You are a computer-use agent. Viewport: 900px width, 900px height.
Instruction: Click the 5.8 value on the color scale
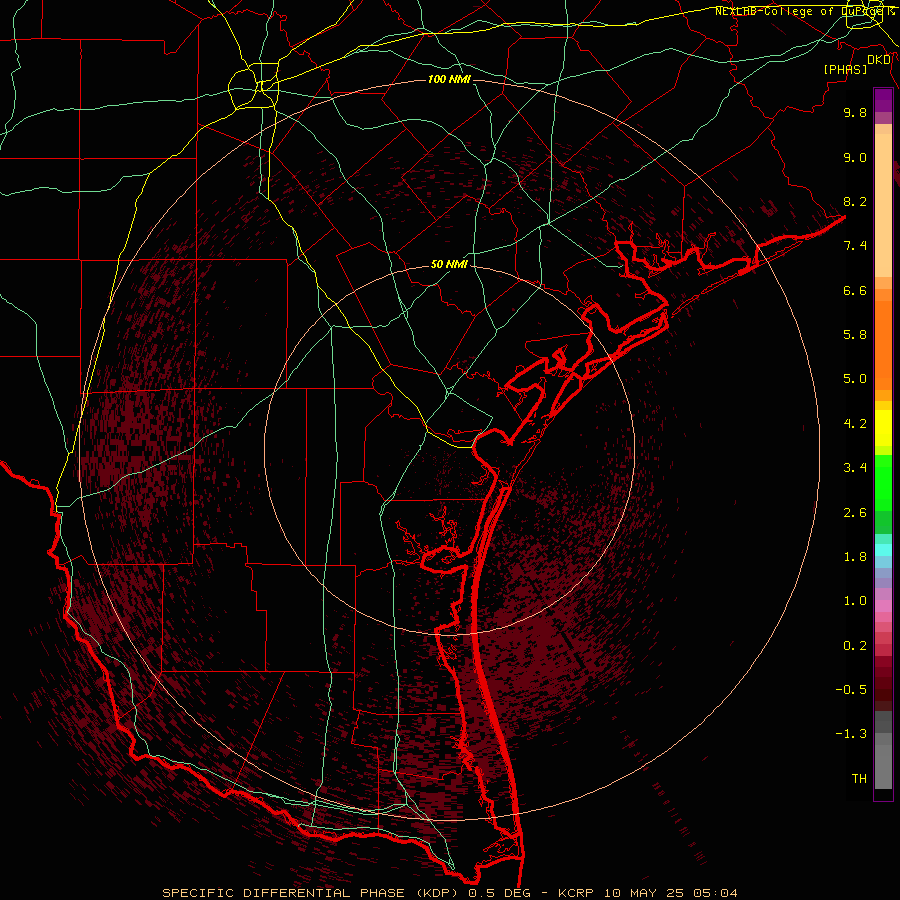855,335
